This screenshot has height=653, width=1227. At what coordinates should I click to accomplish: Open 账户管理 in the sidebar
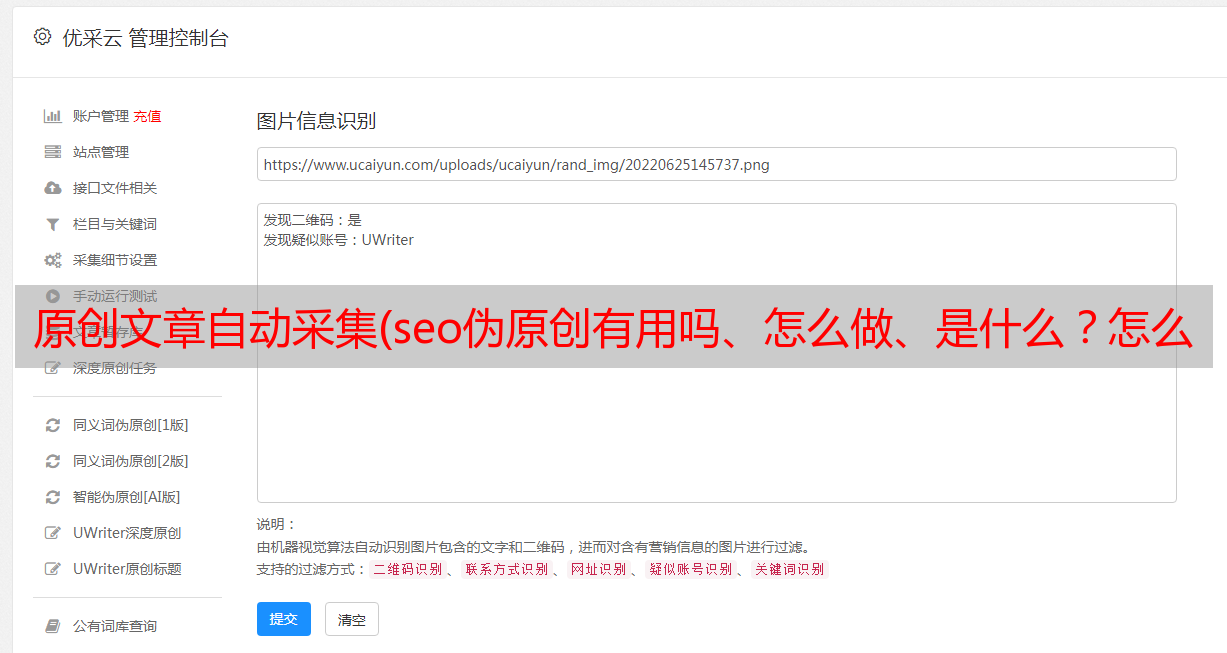[101, 116]
